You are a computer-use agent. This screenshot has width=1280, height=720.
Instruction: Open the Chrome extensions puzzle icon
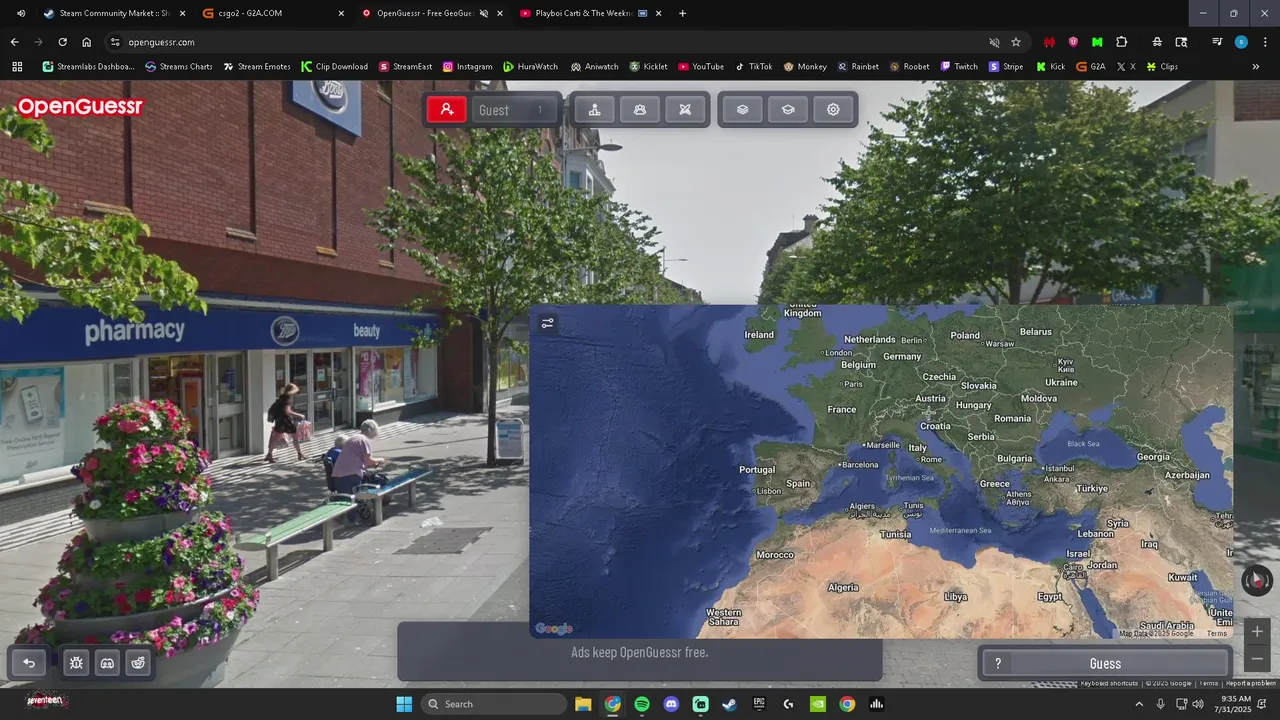point(1122,42)
